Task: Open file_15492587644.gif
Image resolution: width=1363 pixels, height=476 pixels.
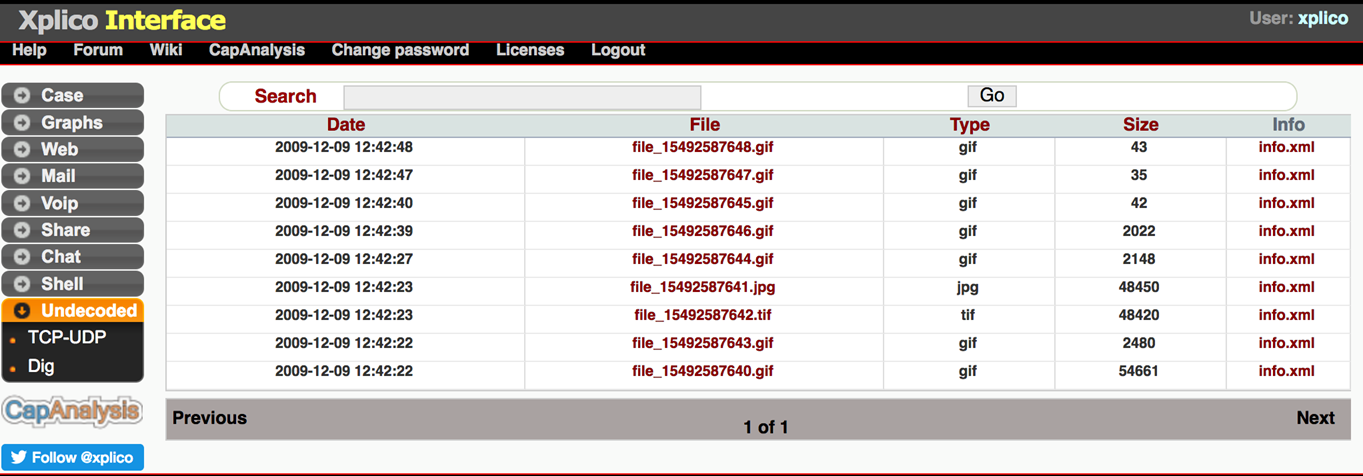Action: 703,259
